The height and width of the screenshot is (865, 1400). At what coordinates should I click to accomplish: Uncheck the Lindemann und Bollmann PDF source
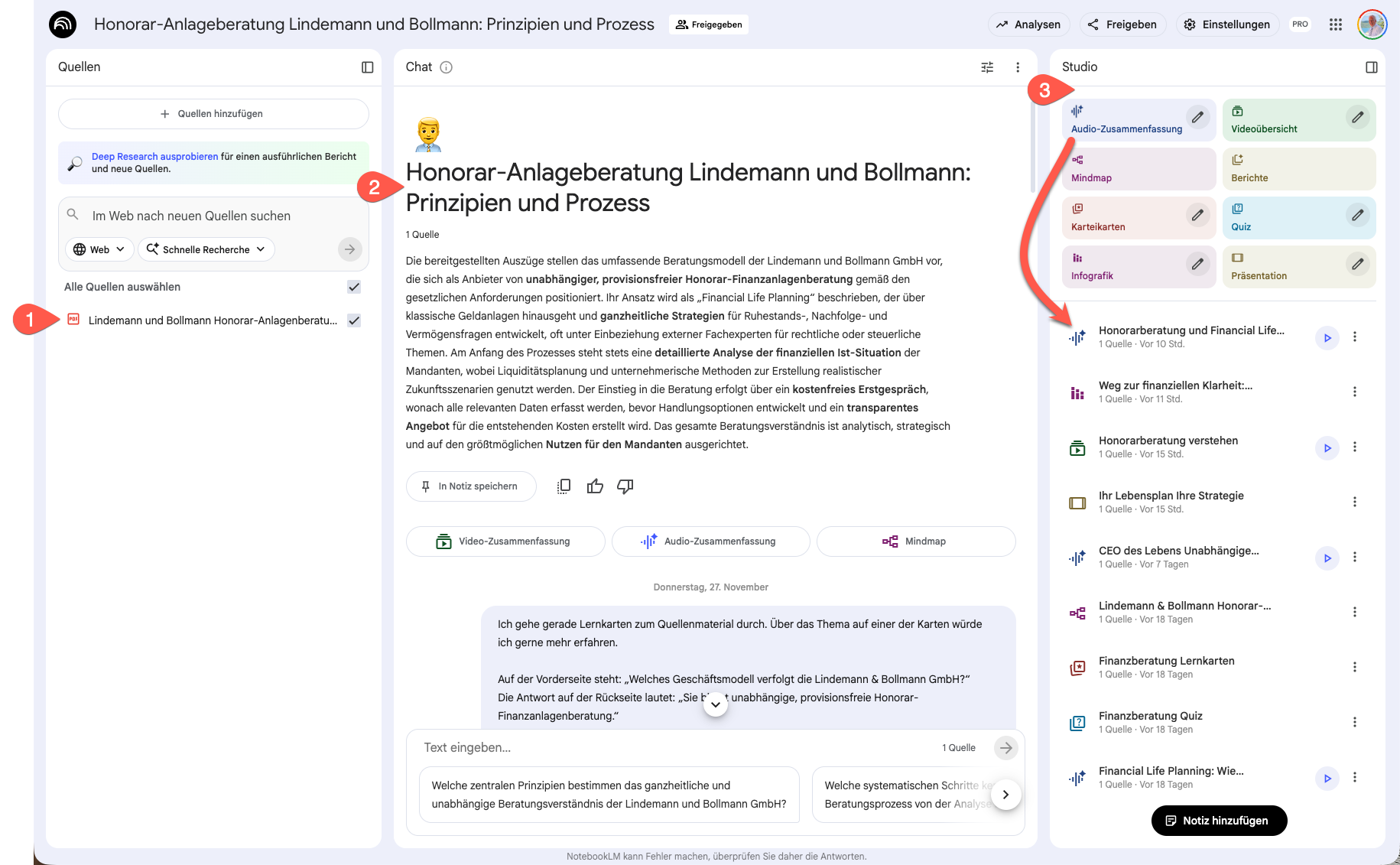pos(354,320)
